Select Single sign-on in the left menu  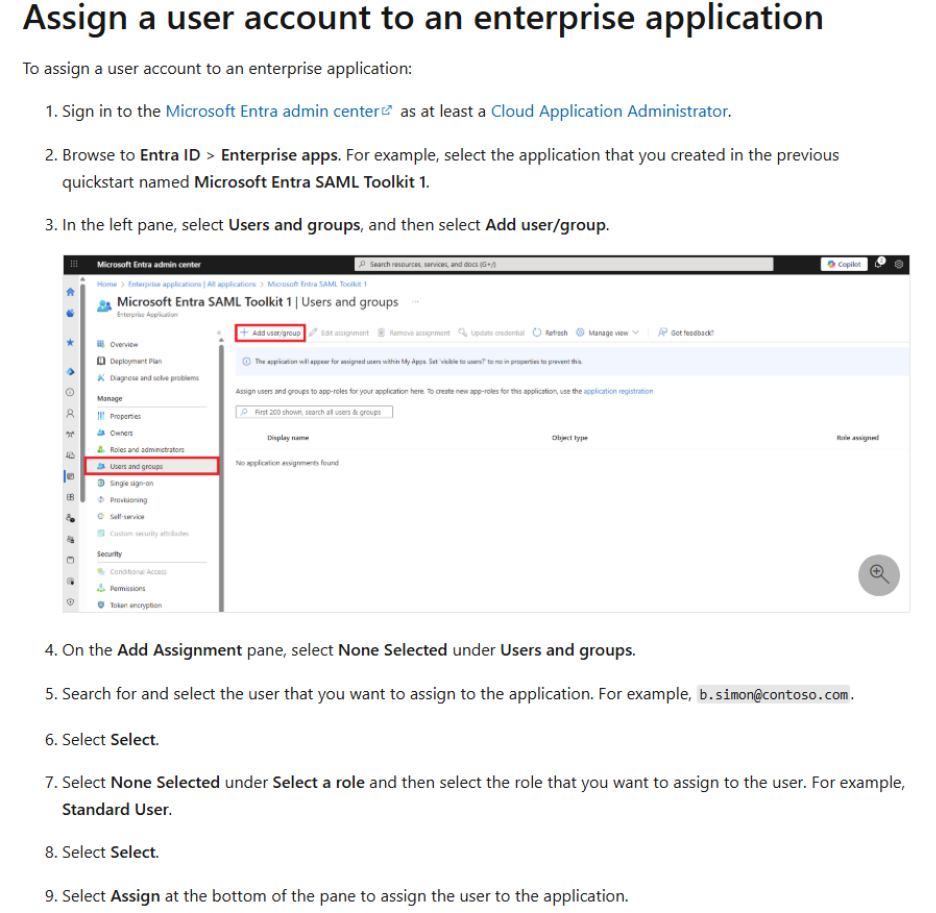(x=131, y=483)
